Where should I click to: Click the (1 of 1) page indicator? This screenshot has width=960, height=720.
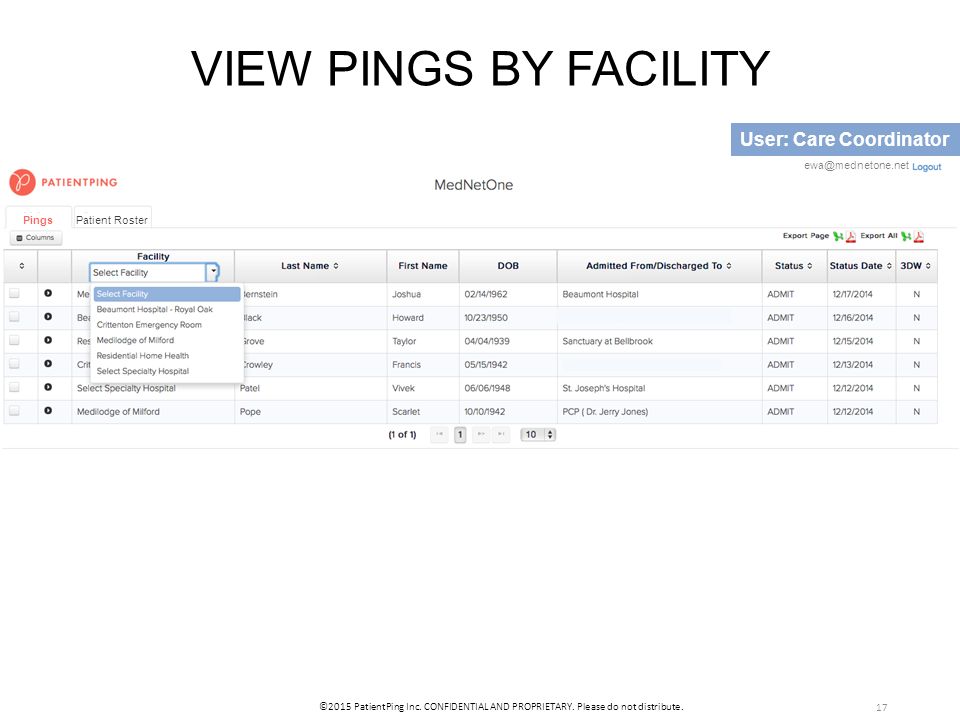coord(402,435)
